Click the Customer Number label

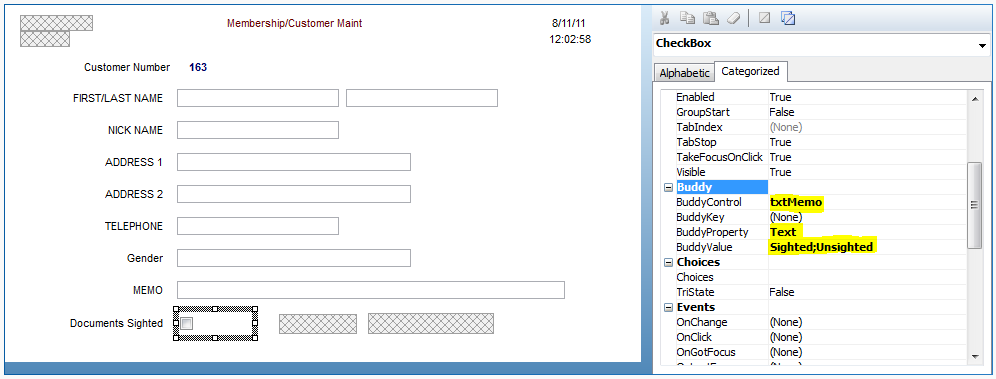[x=127, y=67]
